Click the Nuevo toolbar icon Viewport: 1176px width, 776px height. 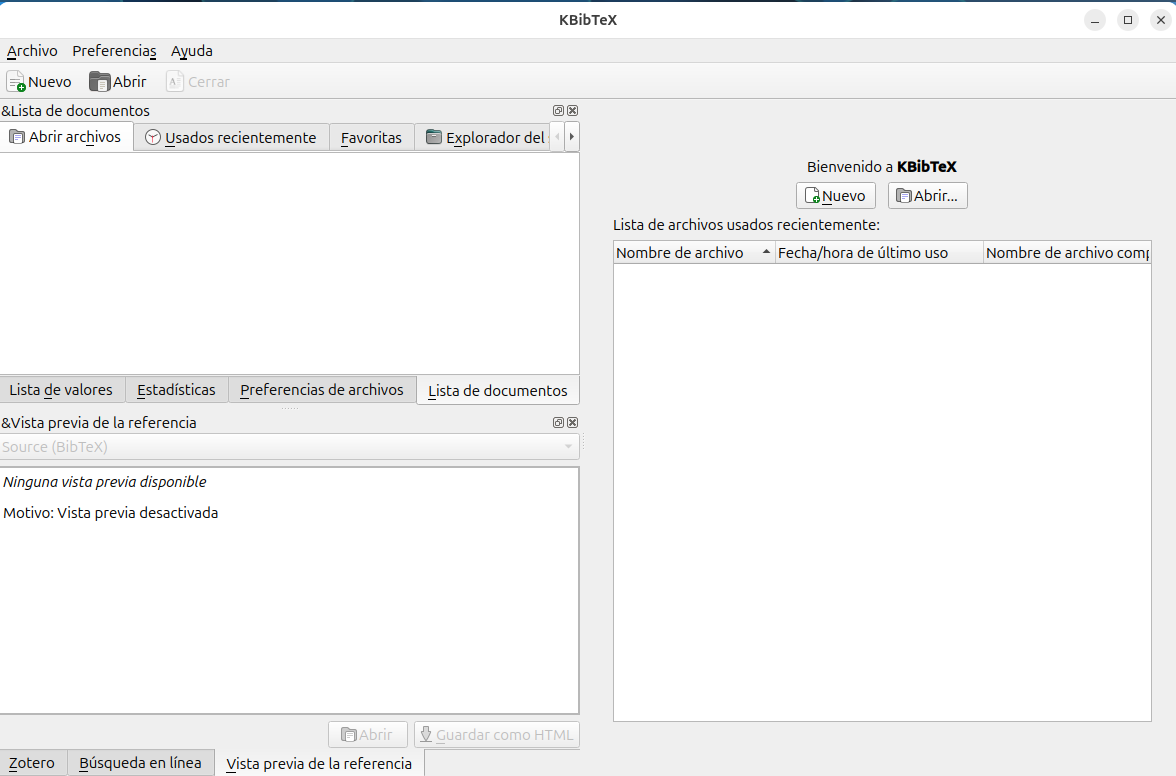16,81
